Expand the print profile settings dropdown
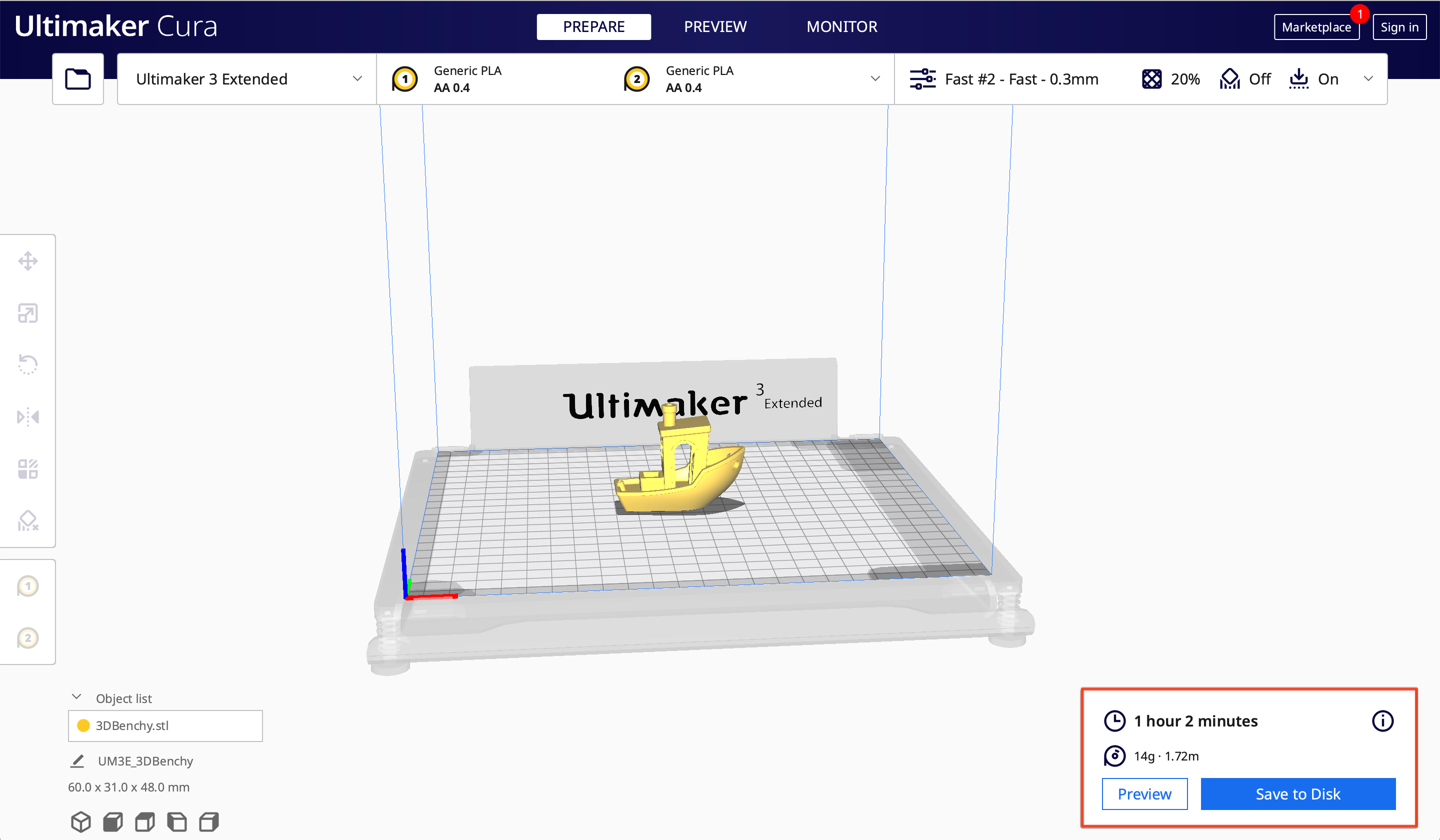Screen dimensions: 1440x840 click(x=1369, y=80)
